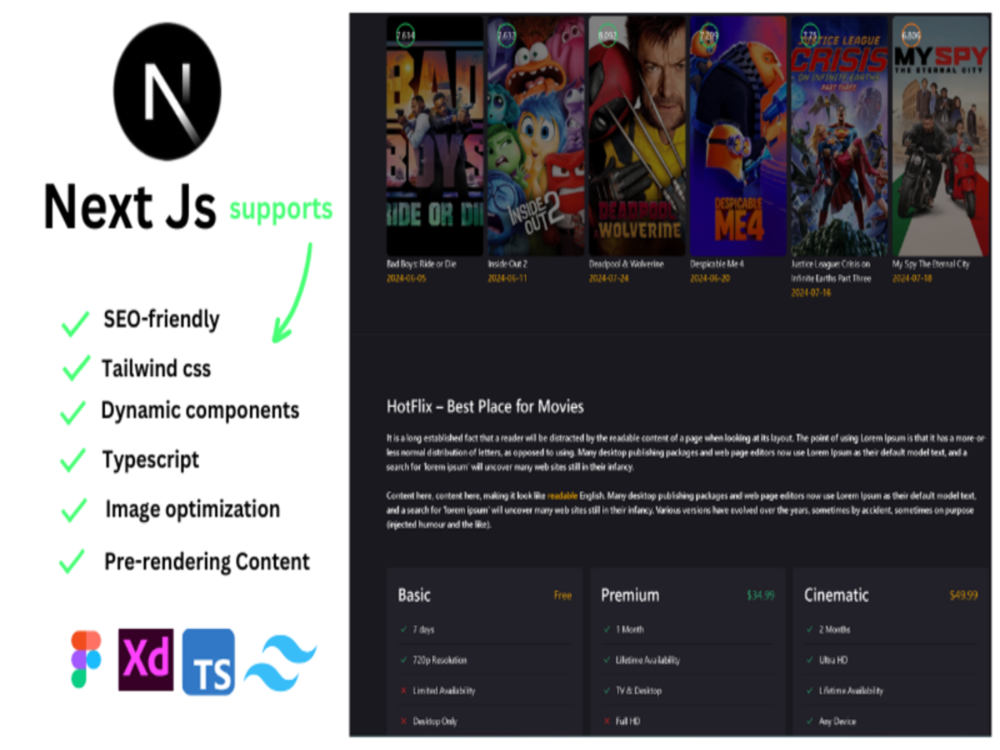
Task: Open the Despicable Me 4 poster
Action: click(738, 136)
